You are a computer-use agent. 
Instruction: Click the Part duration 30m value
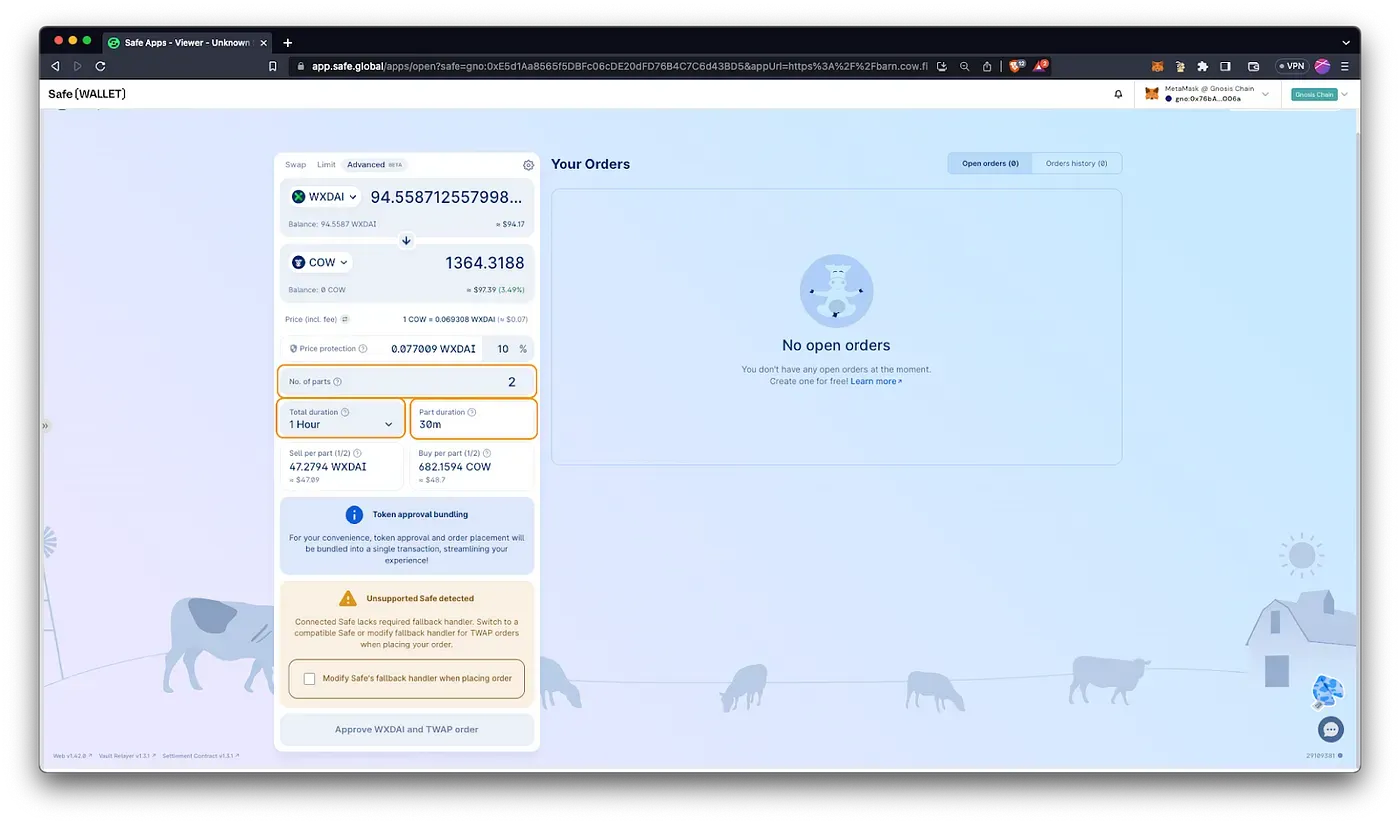tap(430, 425)
